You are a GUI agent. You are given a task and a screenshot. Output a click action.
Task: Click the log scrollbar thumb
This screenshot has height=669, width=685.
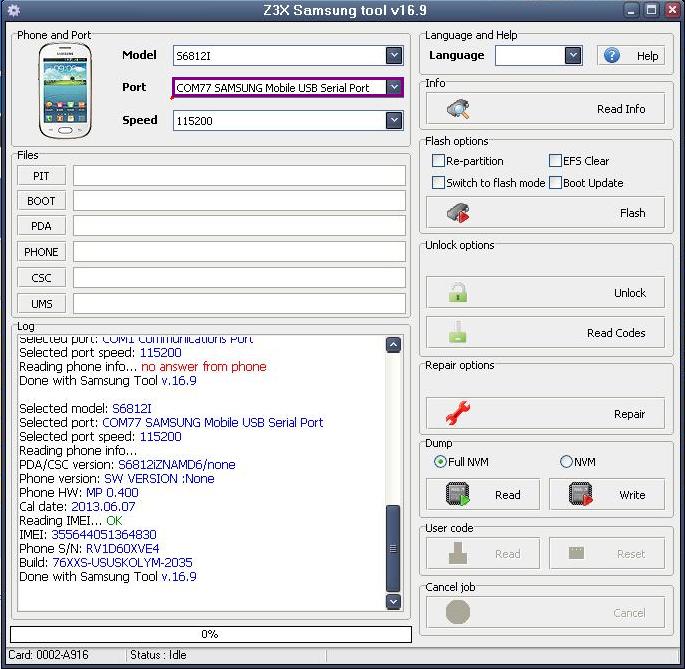[x=393, y=548]
